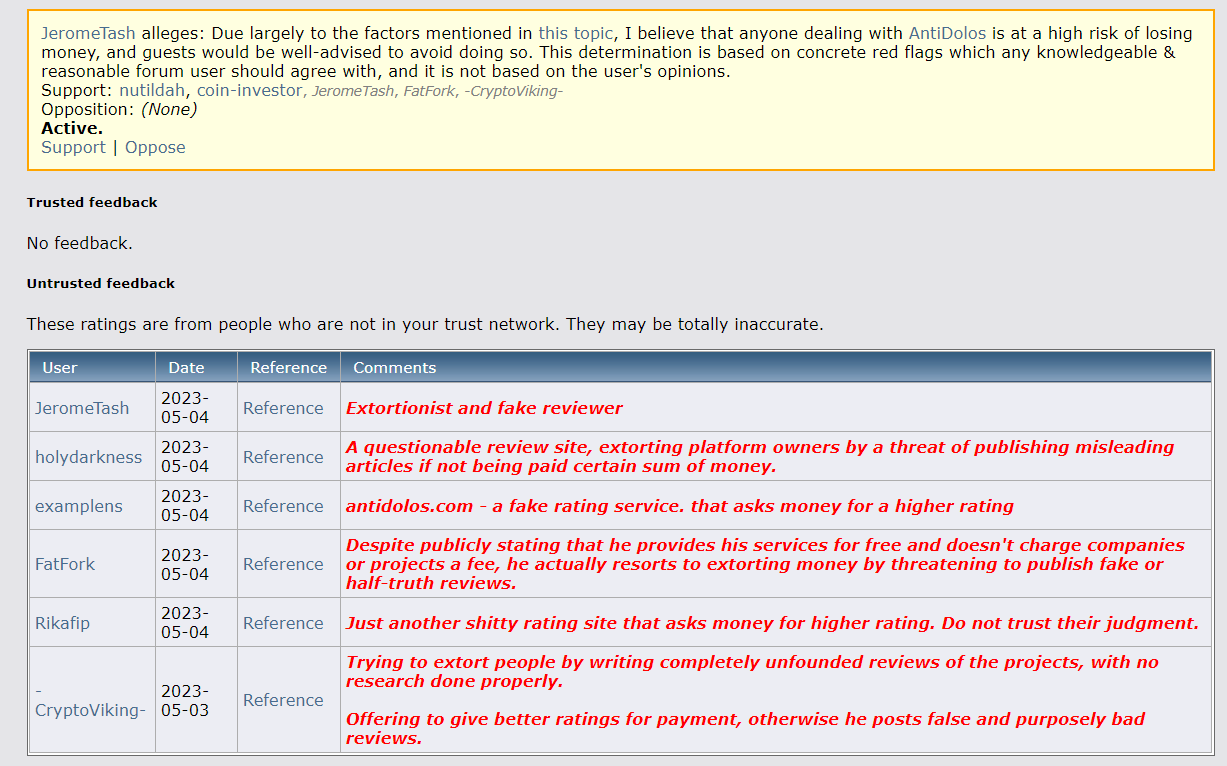The width and height of the screenshot is (1227, 766).
Task: Click examplens's comment about antidolos.com fake rating service
Action: coord(680,506)
